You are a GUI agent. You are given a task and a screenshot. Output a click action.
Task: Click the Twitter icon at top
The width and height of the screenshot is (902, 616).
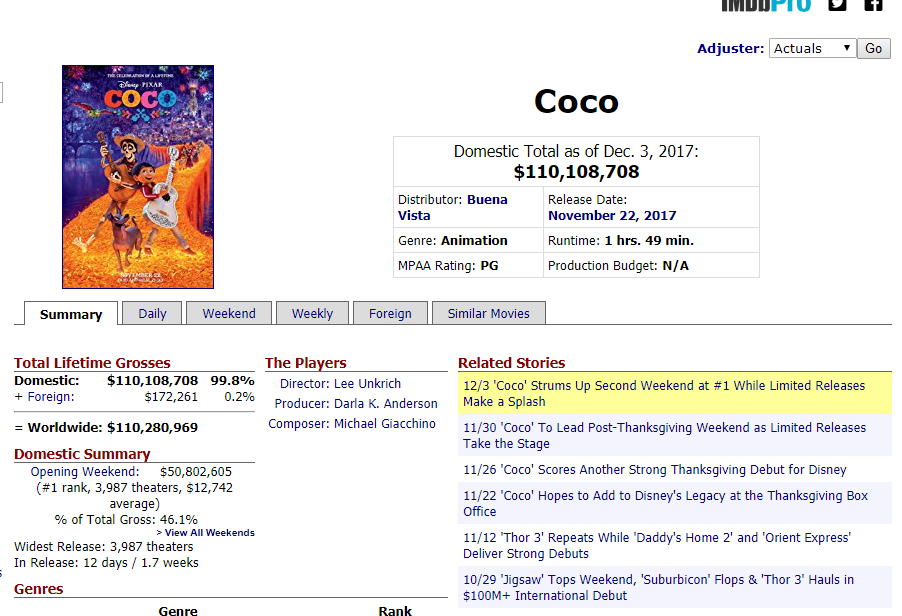coord(838,4)
